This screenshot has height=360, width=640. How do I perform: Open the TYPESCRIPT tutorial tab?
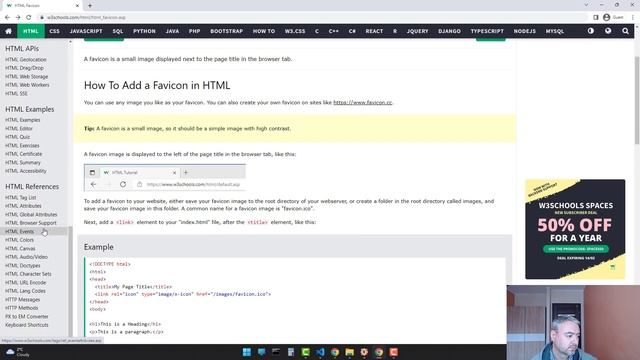click(x=487, y=31)
